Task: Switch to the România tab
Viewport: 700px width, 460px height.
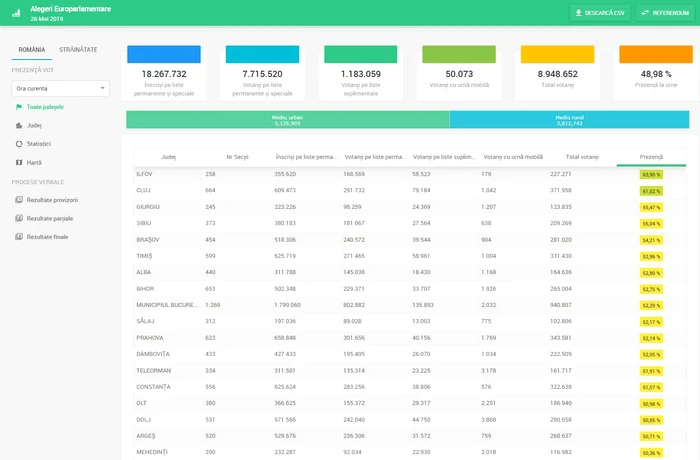Action: tap(32, 49)
